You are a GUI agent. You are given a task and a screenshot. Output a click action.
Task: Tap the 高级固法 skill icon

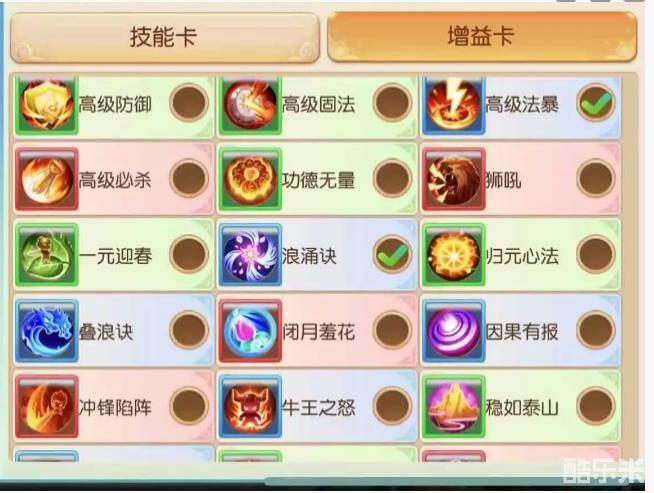coord(250,104)
